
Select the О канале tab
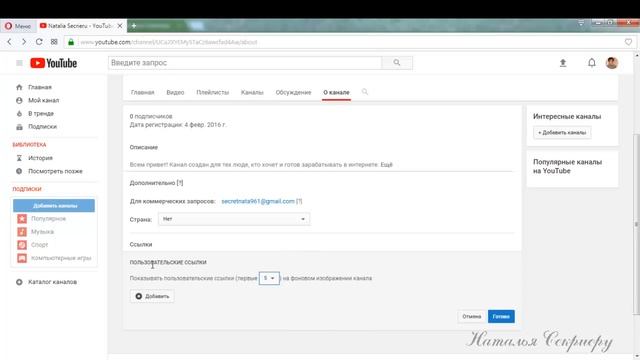pyautogui.click(x=336, y=92)
